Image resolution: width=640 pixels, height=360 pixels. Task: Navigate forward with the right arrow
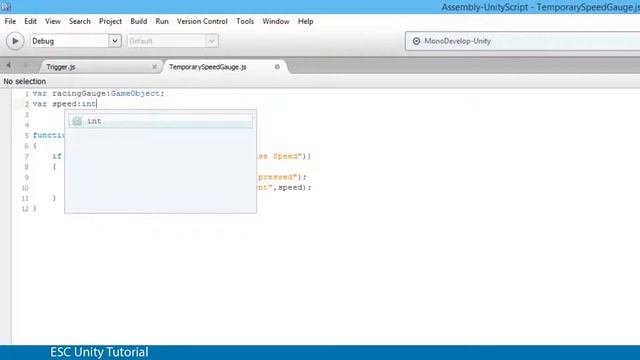(26, 65)
